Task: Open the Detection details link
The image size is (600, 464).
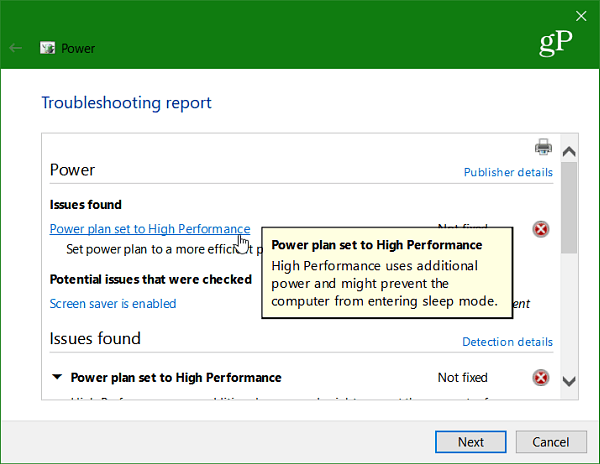Action: [x=507, y=342]
